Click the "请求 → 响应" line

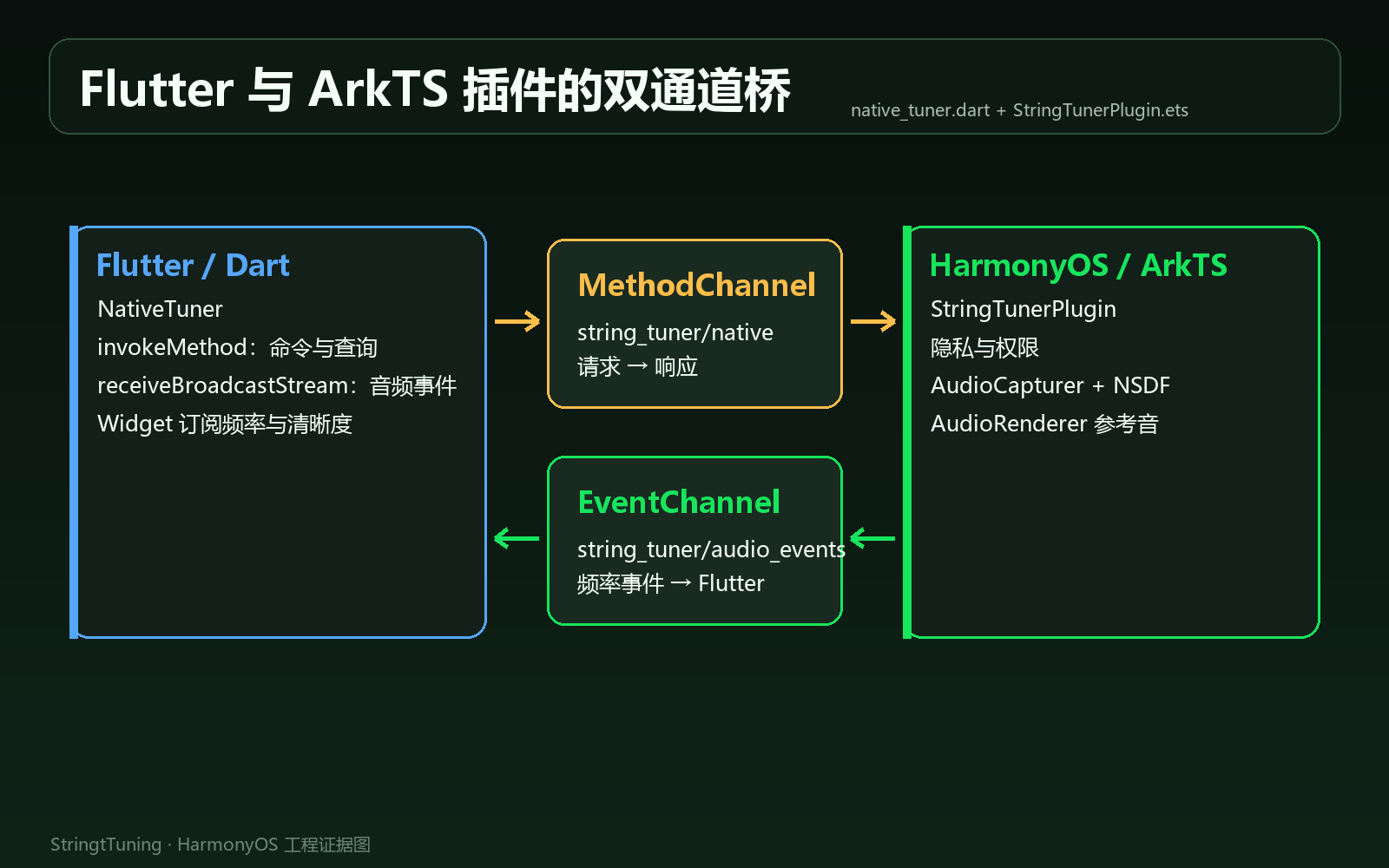637,366
